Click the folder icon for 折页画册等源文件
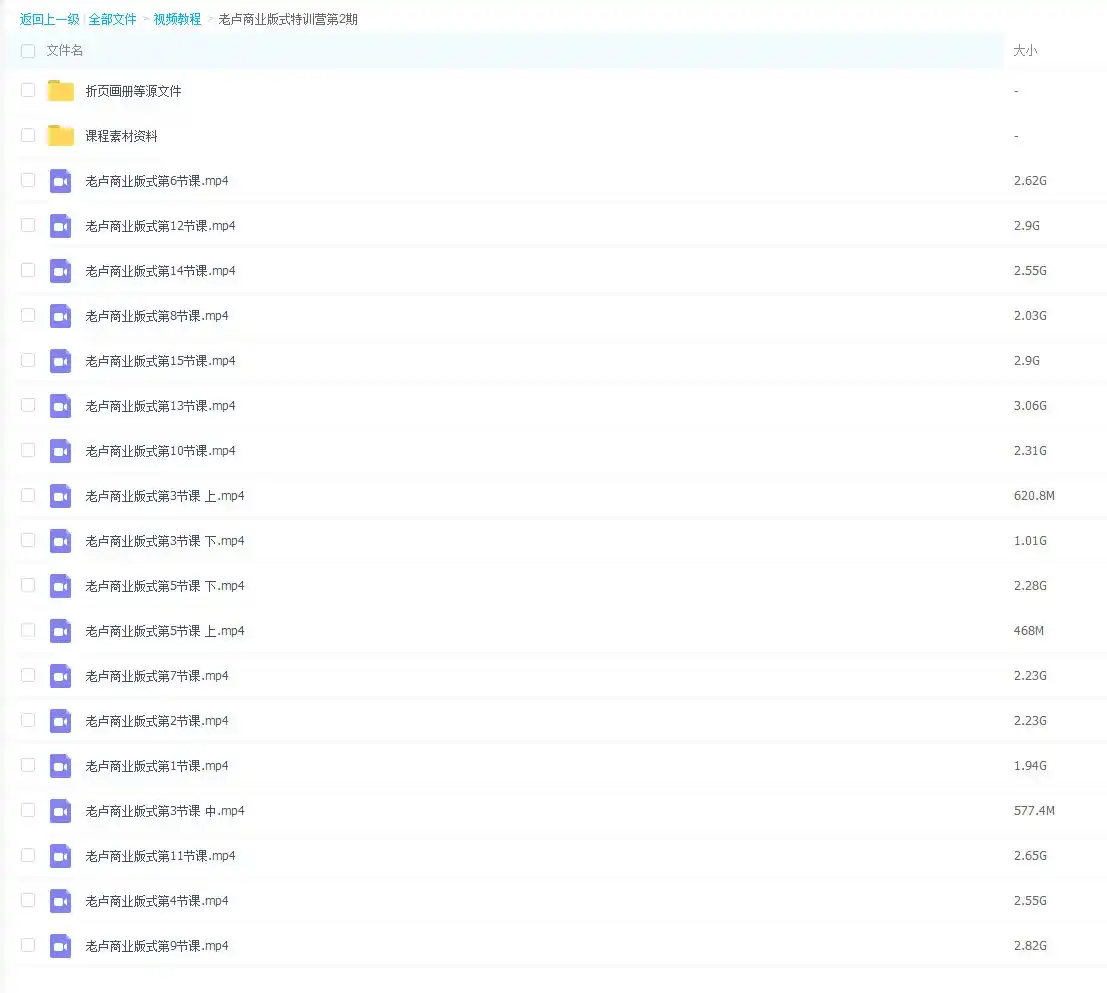The height and width of the screenshot is (993, 1107). 61,91
